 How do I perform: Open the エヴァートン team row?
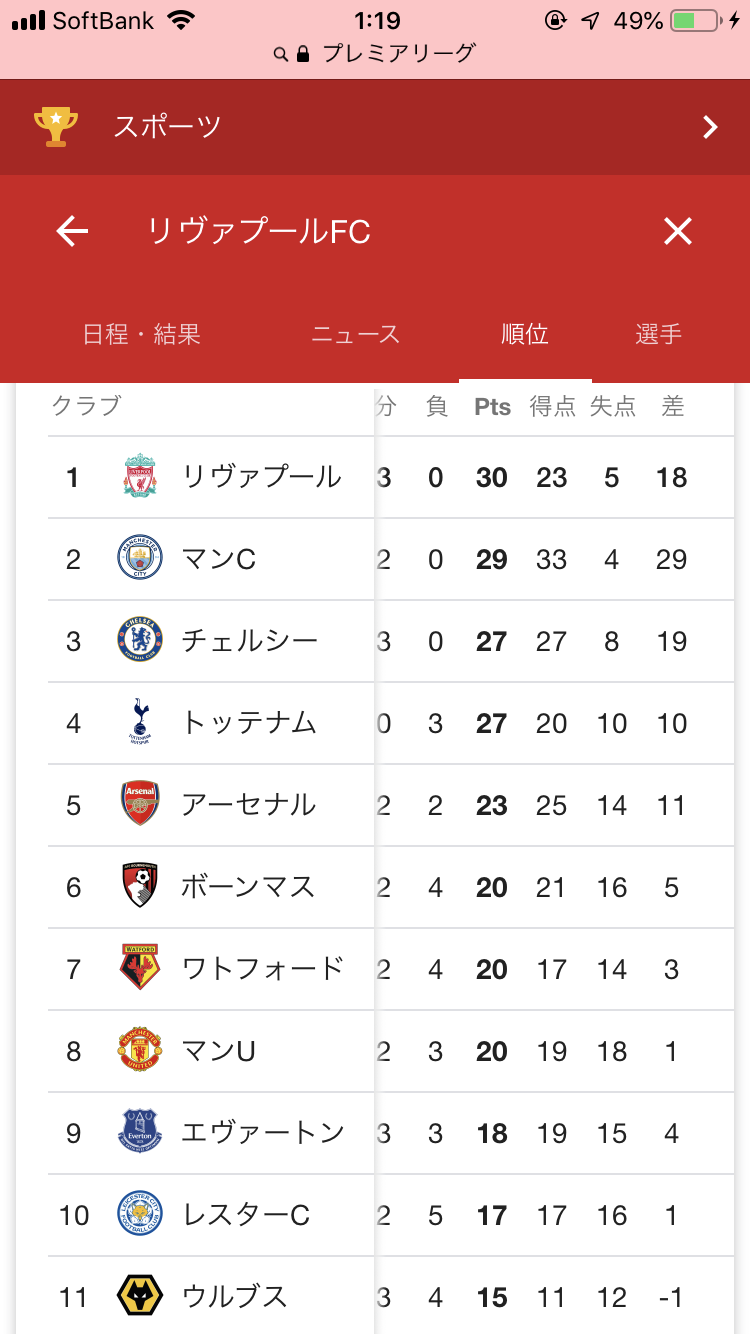(x=262, y=1133)
